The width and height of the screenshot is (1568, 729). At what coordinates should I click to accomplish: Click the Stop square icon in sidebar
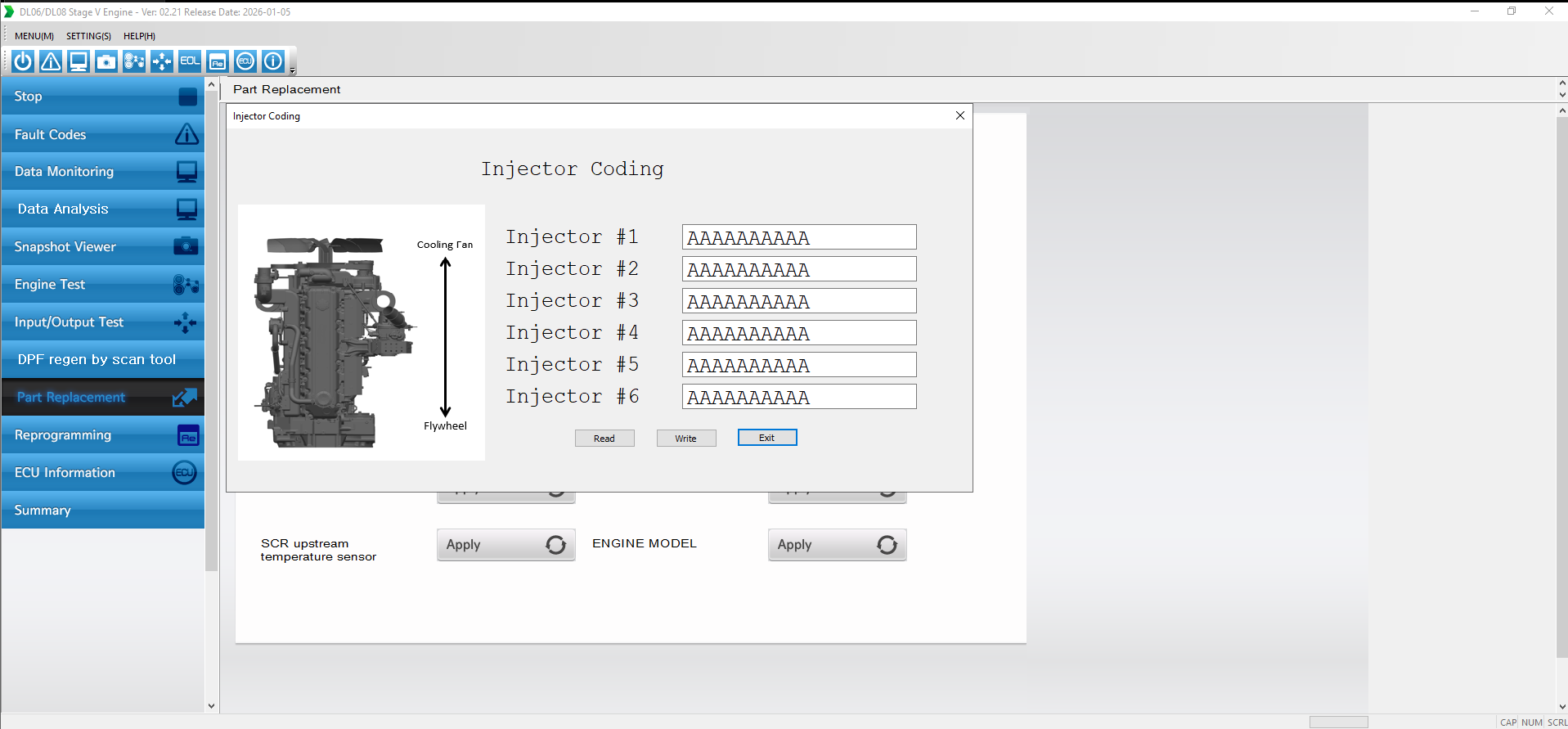pos(187,97)
